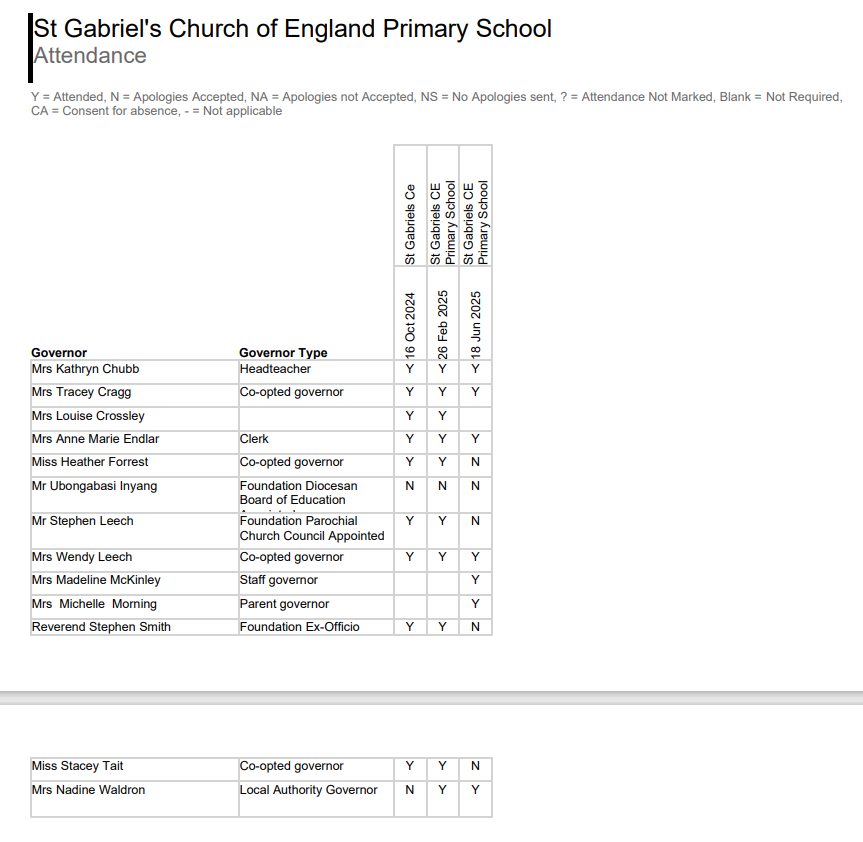Select the Governor Type column header
This screenshot has height=842, width=863.
pyautogui.click(x=283, y=352)
